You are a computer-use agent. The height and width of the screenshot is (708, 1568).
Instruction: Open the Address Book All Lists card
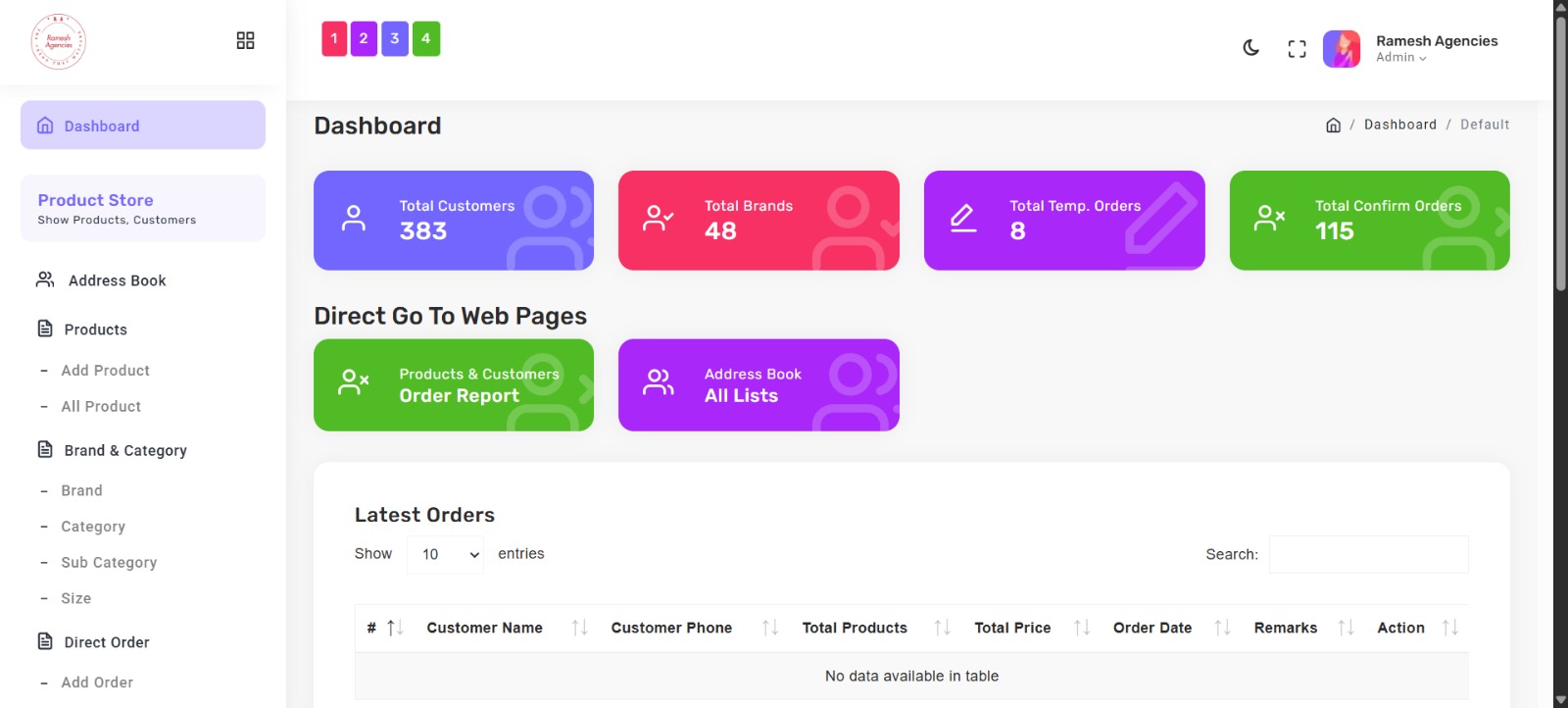758,385
